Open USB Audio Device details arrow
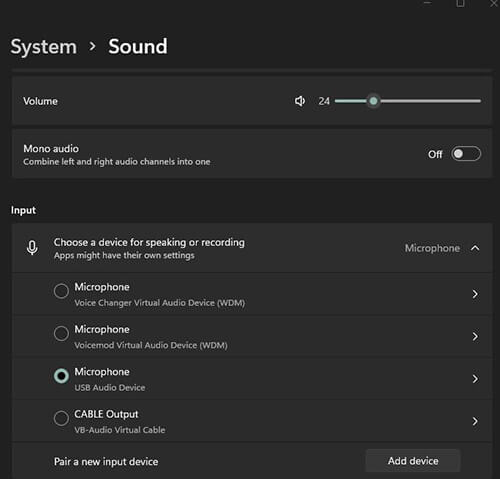This screenshot has height=479, width=500. click(475, 379)
